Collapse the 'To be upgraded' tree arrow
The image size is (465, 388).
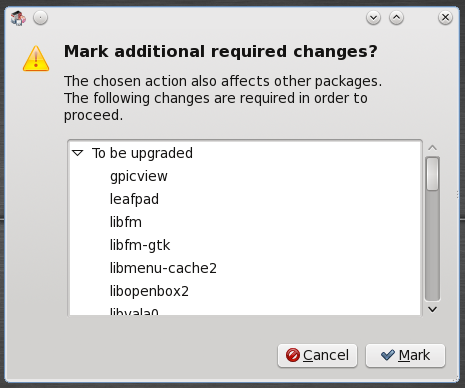78,153
